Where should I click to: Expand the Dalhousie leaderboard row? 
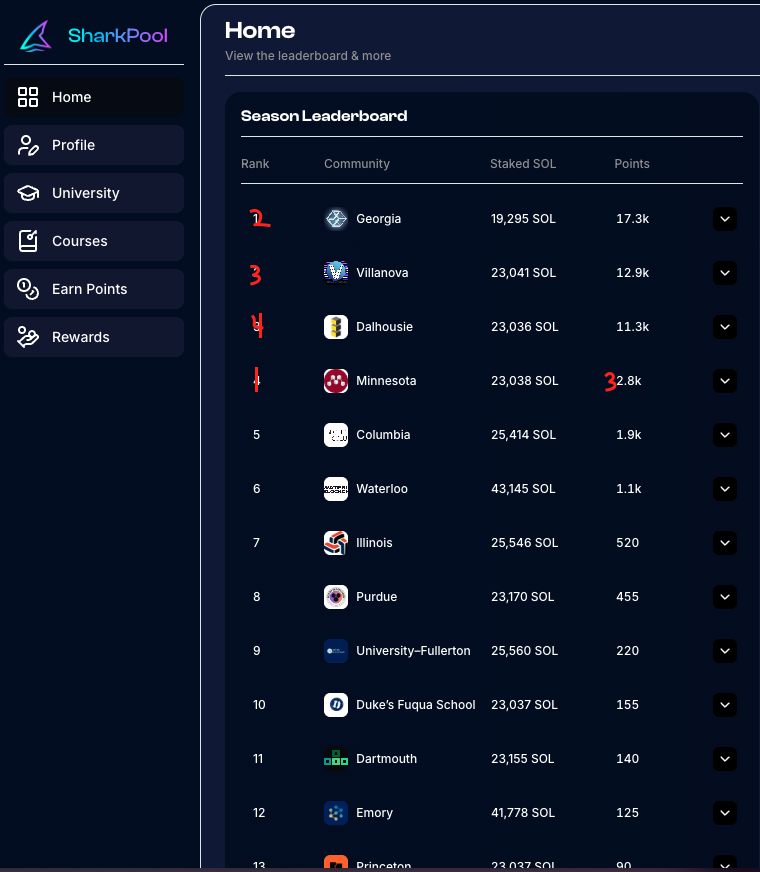pyautogui.click(x=725, y=326)
